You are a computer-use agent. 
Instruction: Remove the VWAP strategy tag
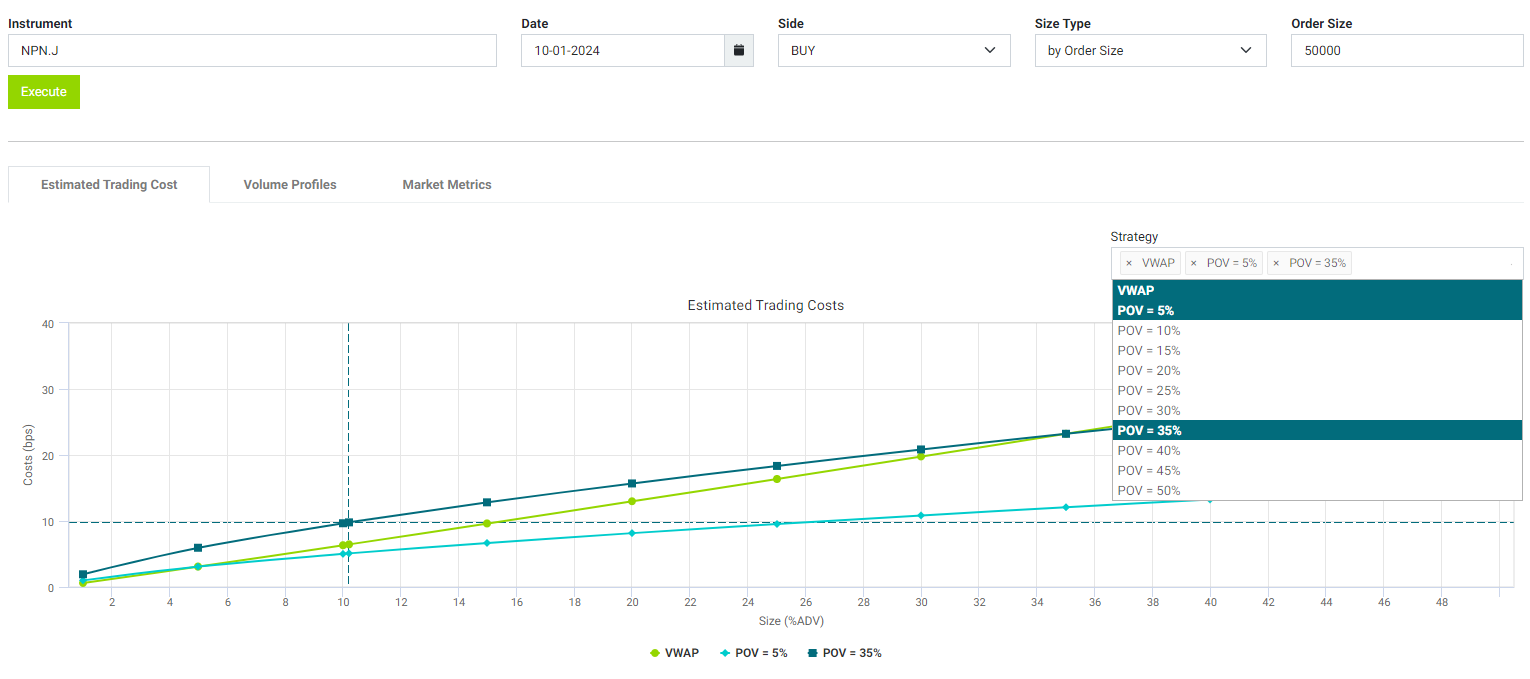[x=1129, y=263]
